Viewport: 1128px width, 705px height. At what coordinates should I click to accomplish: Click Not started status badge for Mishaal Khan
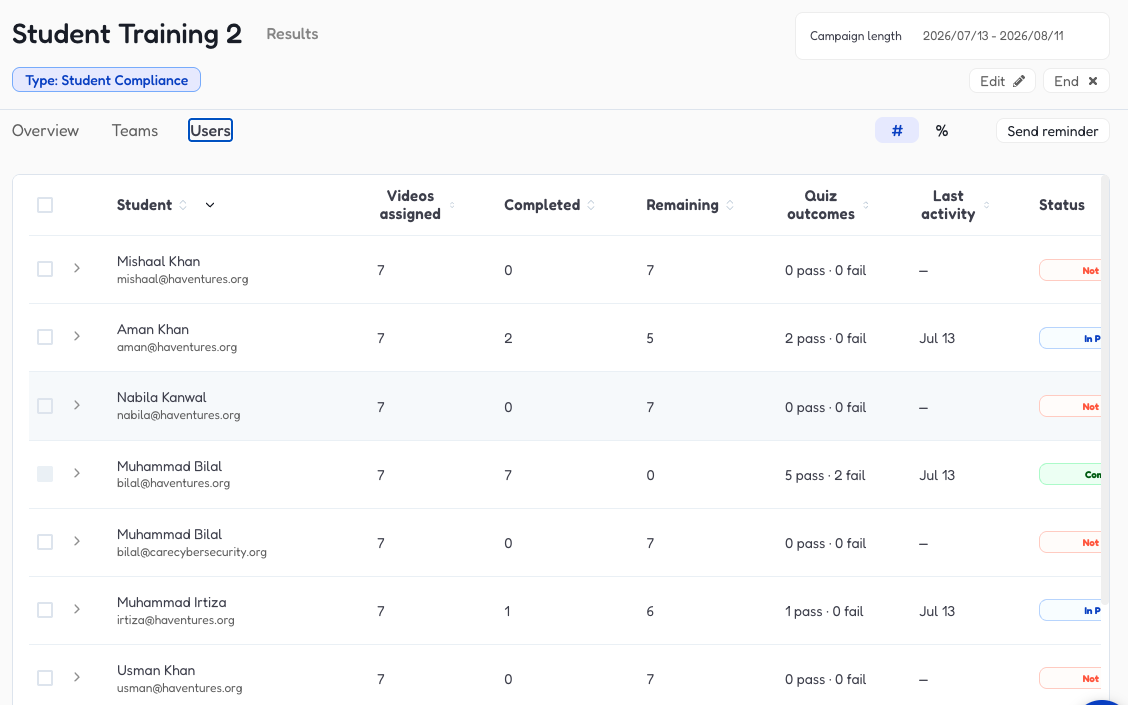pos(1070,270)
